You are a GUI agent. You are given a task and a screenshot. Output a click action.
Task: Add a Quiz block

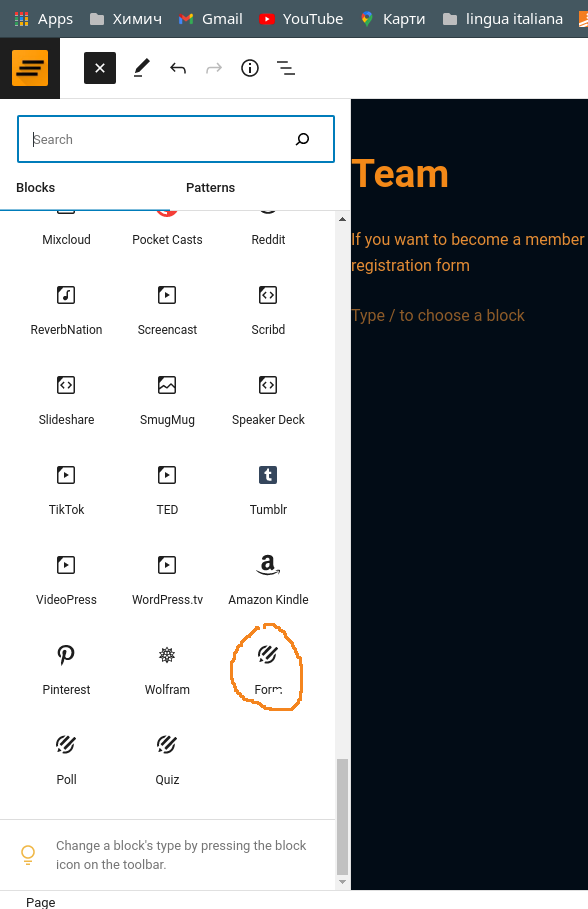point(167,757)
